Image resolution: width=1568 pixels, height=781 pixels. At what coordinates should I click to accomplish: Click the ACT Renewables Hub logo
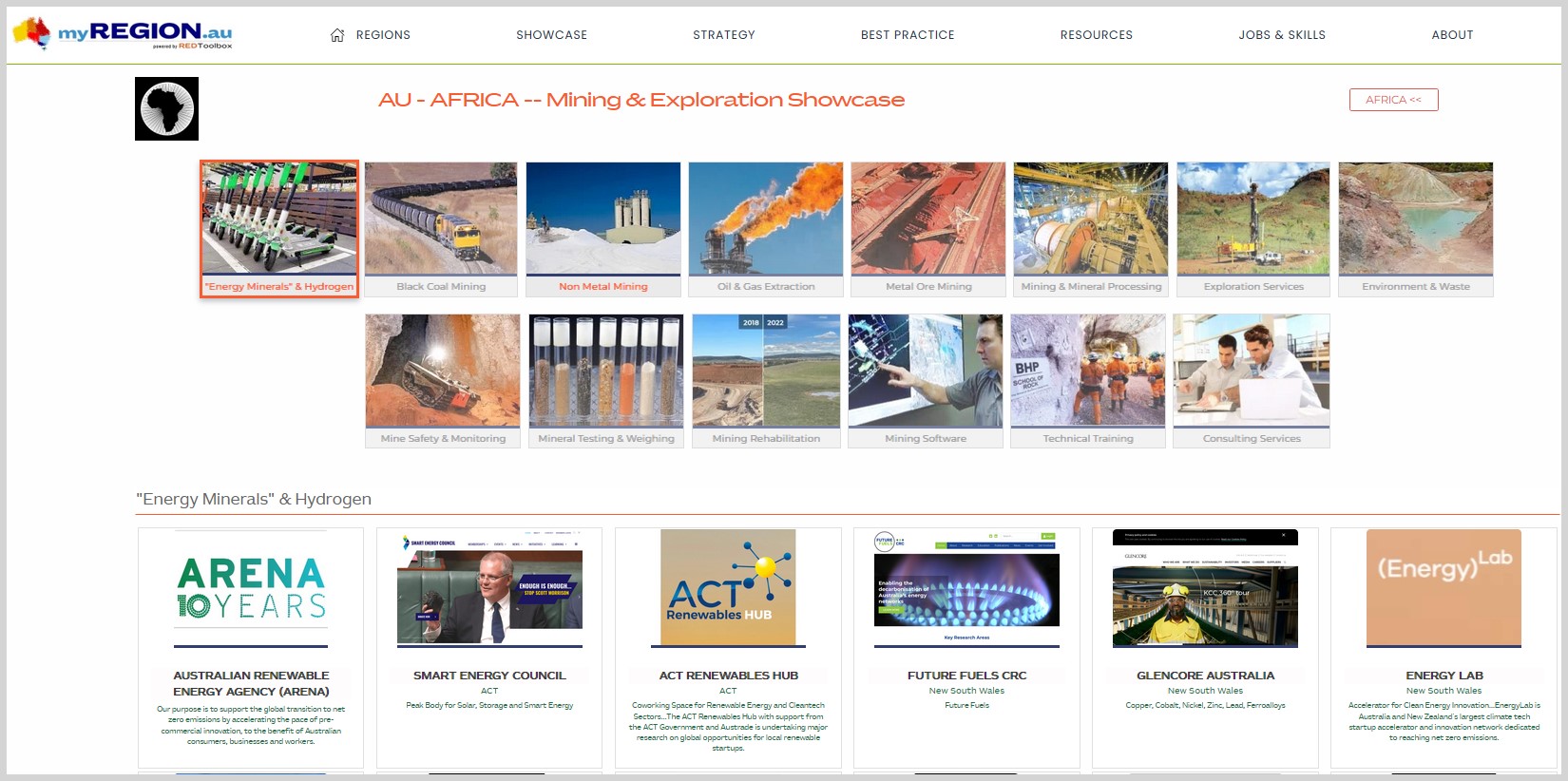[728, 588]
